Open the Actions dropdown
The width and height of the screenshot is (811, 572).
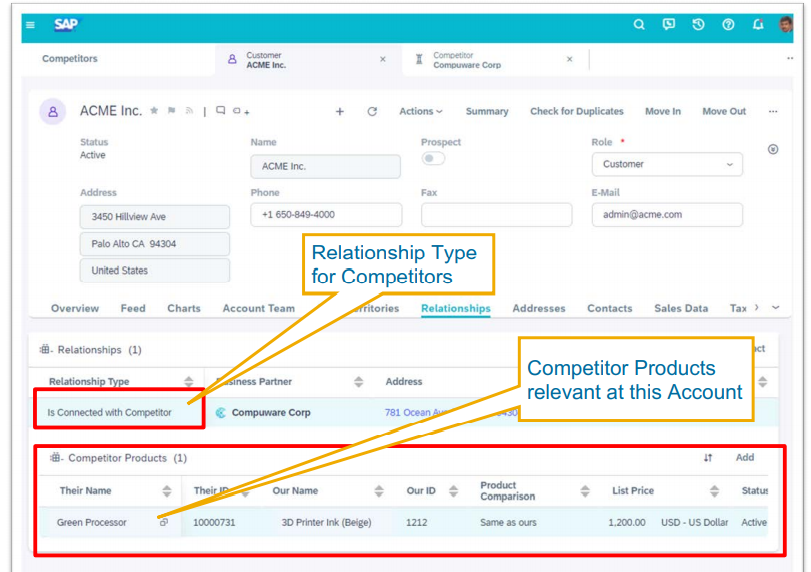click(420, 111)
